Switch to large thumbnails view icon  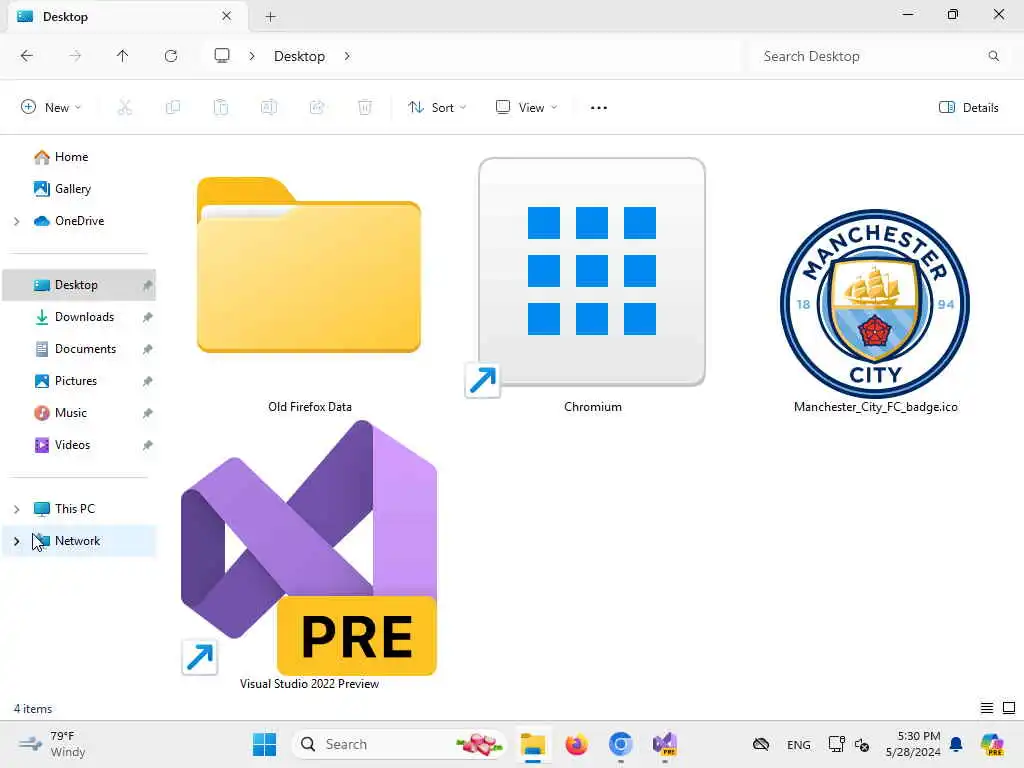1009,708
